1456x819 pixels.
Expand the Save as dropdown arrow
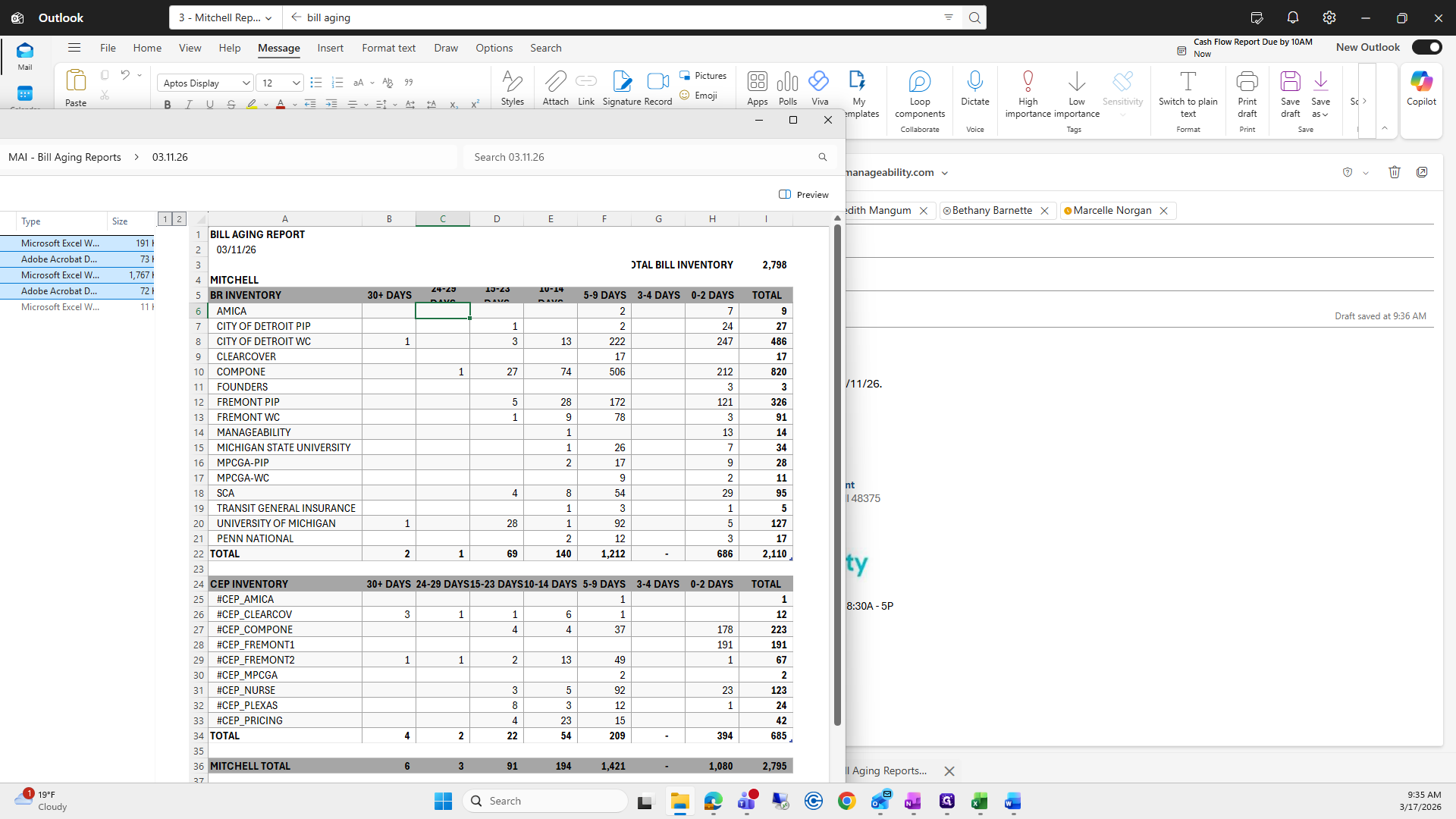(x=1325, y=115)
